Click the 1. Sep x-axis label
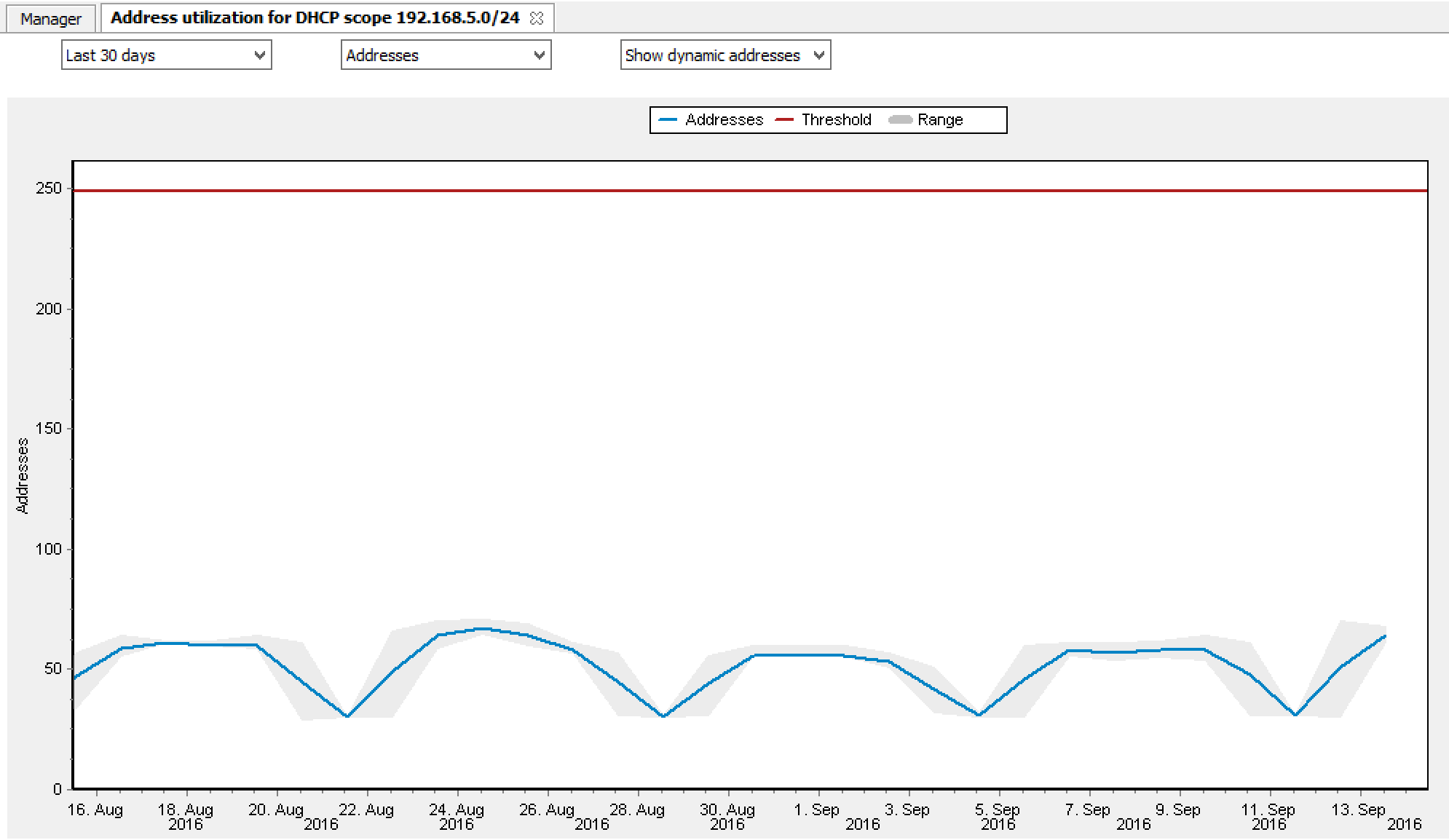Viewport: 1449px width, 840px height. (817, 810)
